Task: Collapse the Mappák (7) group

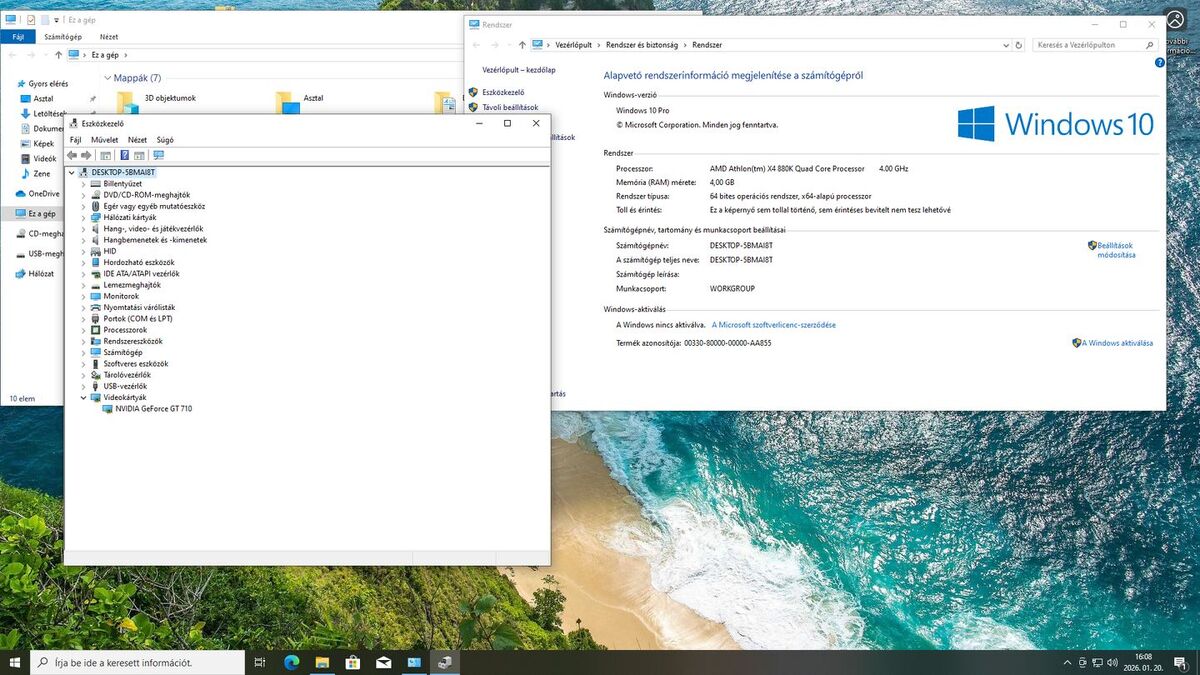Action: point(108,78)
